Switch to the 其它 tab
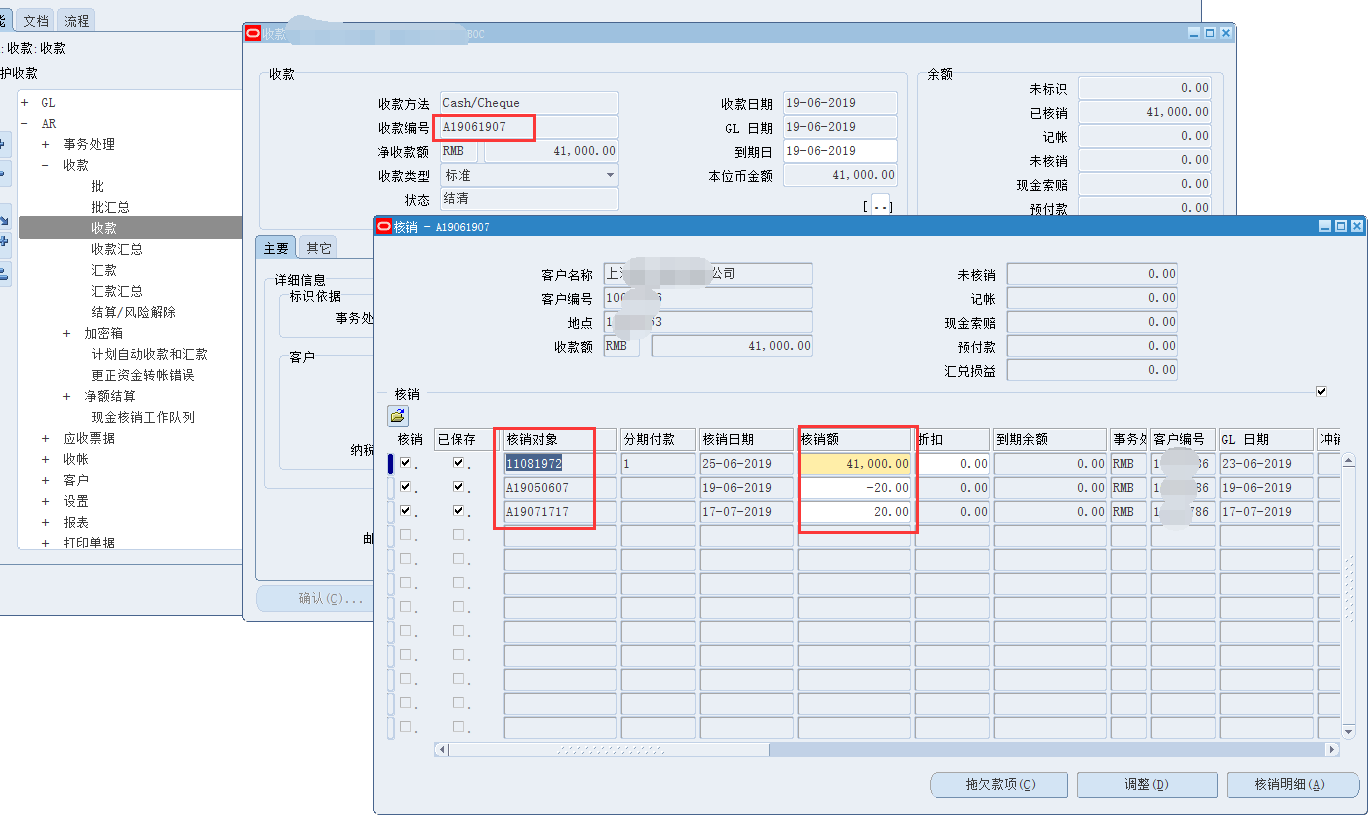This screenshot has width=1372, height=815. point(319,248)
